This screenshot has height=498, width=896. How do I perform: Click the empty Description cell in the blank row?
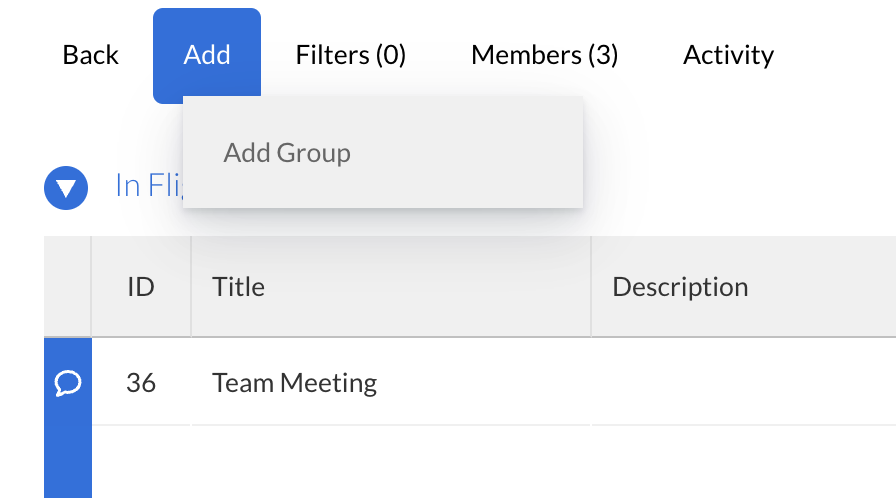coord(740,462)
